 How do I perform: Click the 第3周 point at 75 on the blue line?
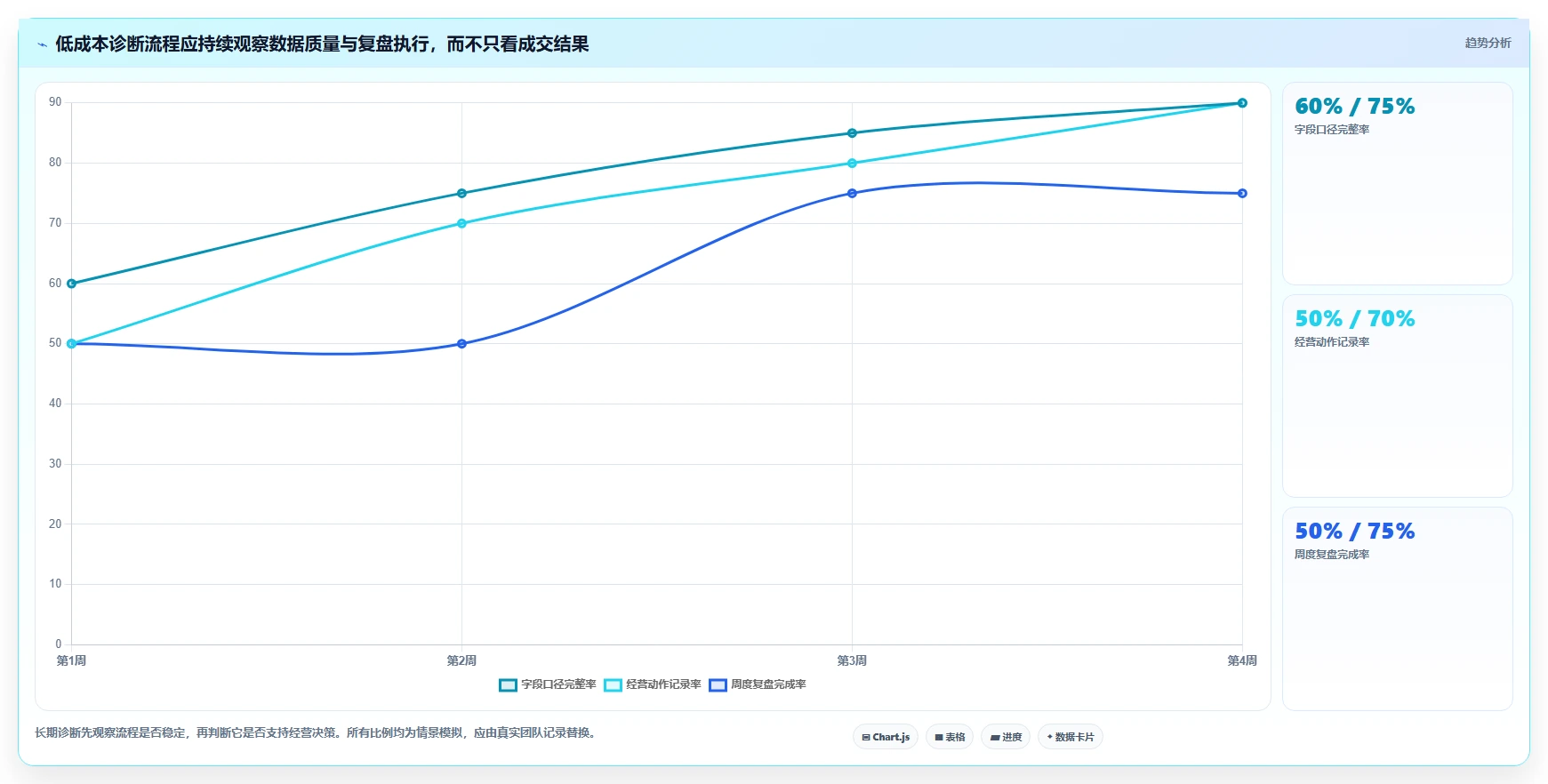[x=852, y=193]
